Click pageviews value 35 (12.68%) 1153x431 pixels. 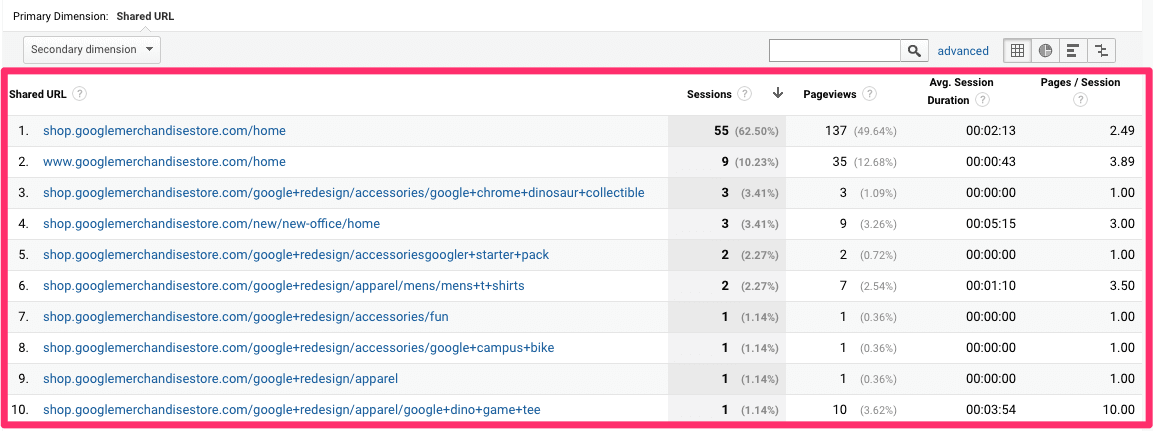(x=864, y=162)
